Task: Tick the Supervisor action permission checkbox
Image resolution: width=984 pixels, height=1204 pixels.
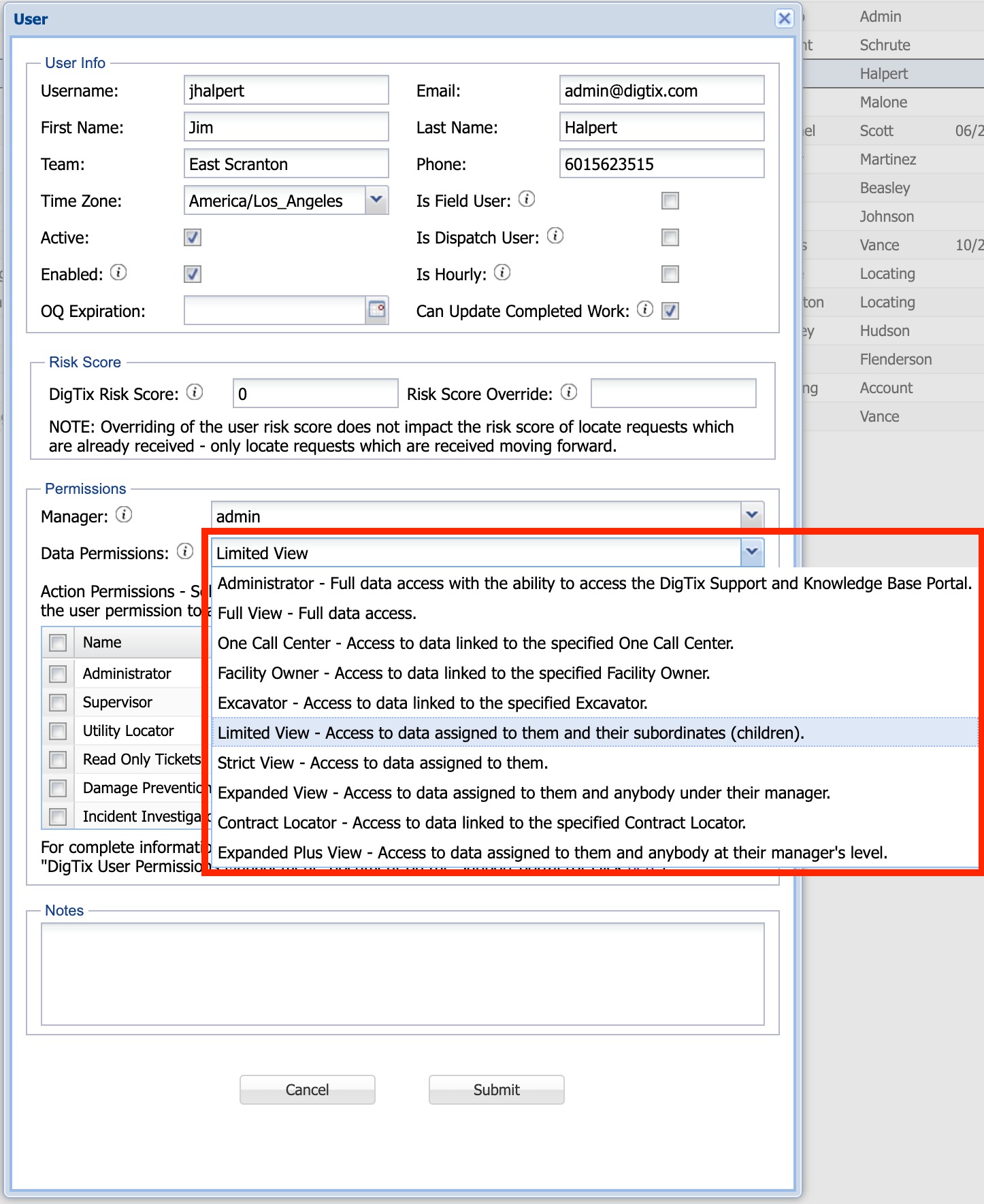Action: click(58, 703)
